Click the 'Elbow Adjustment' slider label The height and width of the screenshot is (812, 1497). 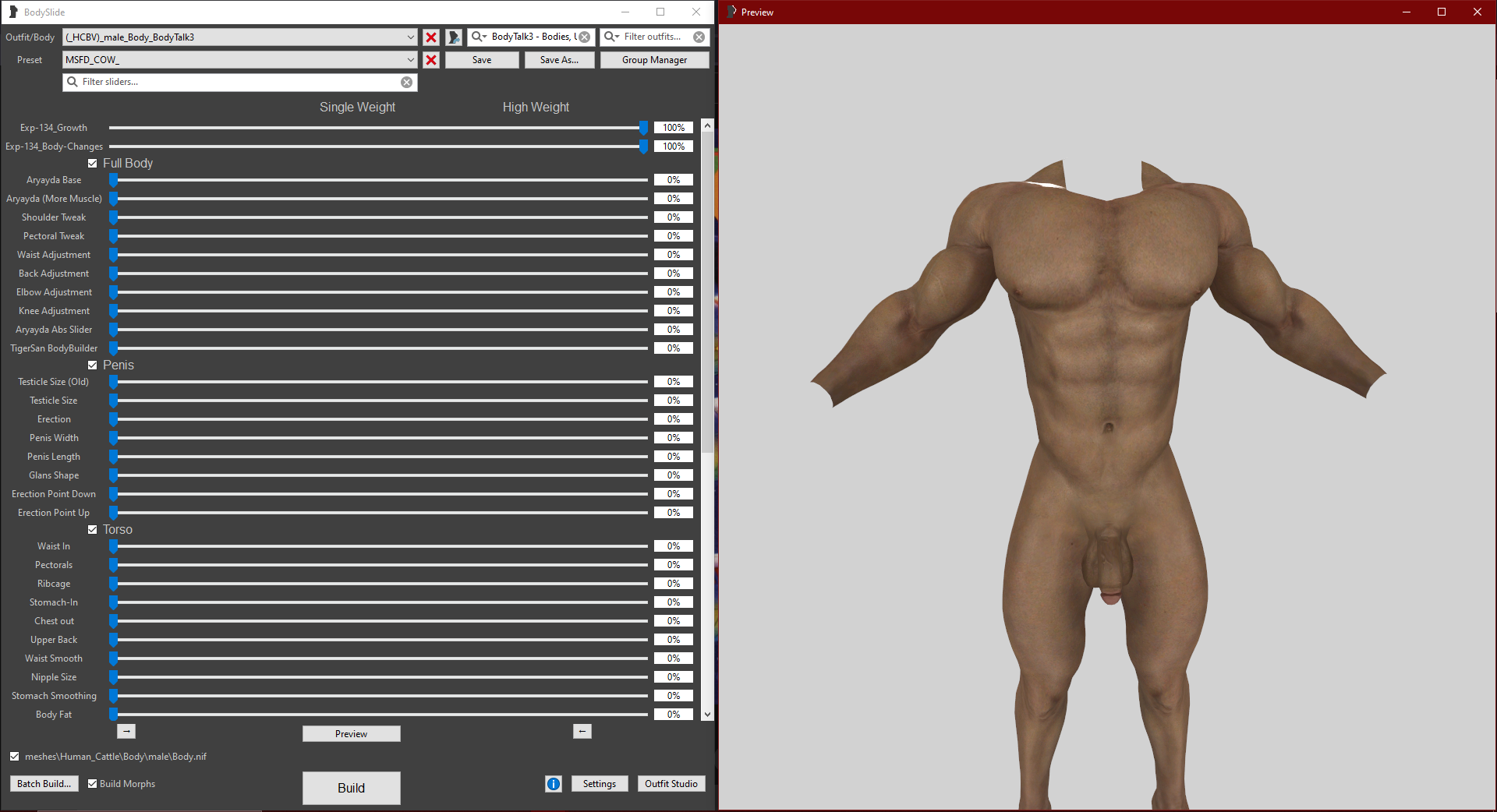[x=54, y=292]
